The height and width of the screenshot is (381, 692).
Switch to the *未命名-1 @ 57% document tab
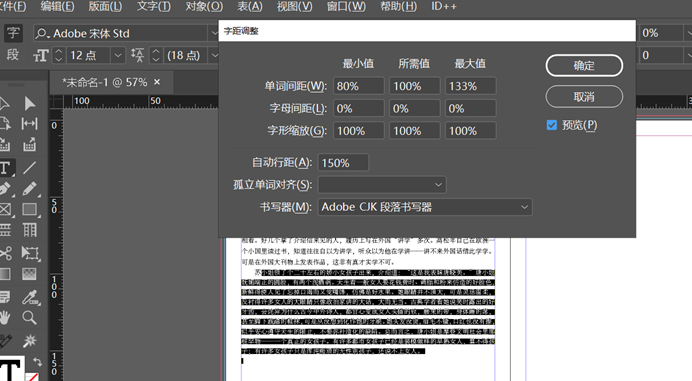click(x=105, y=82)
